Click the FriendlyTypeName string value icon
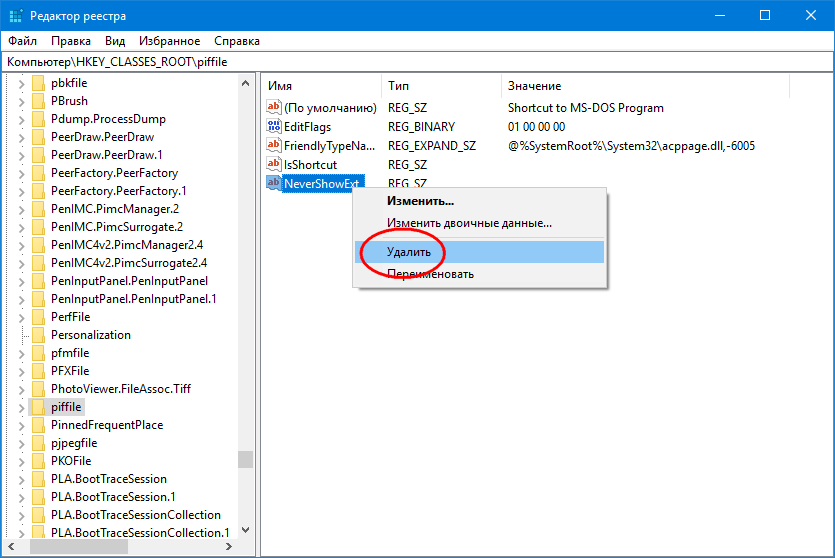Viewport: 835px width, 558px height. 274,146
